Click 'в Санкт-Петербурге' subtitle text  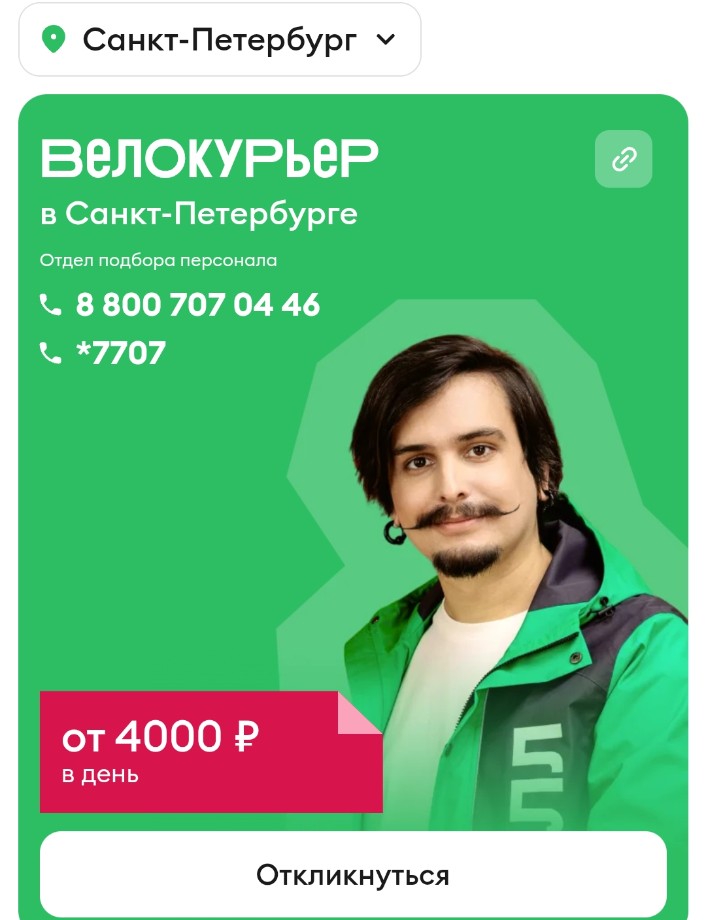199,214
